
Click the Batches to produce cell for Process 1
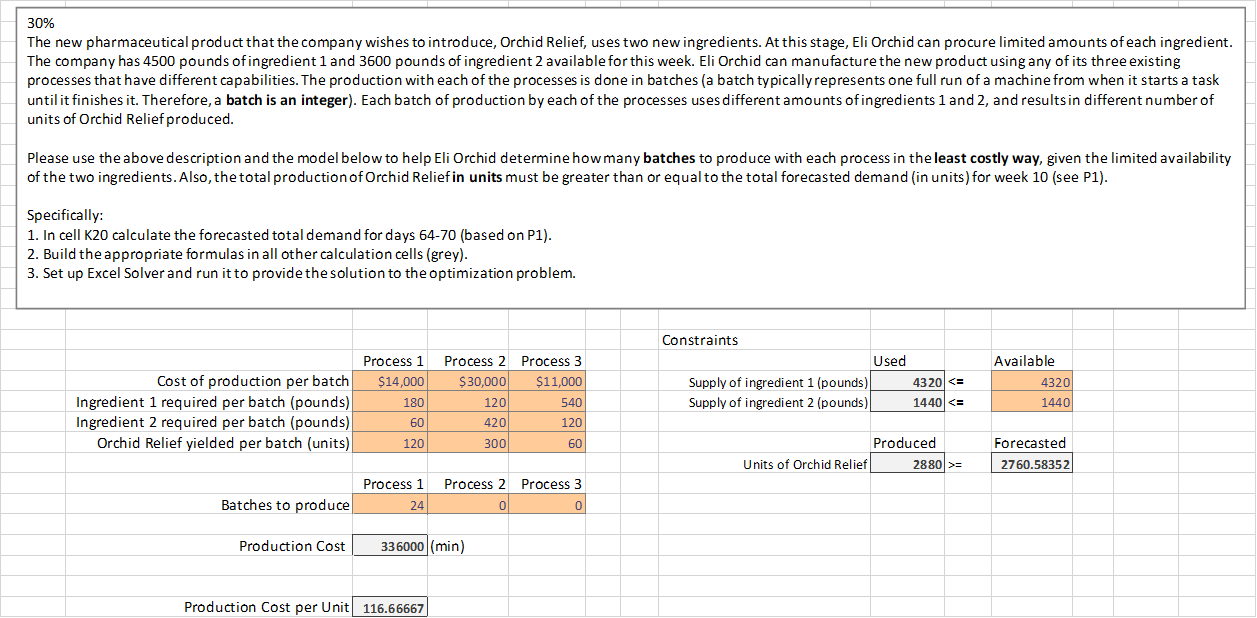[x=389, y=504]
